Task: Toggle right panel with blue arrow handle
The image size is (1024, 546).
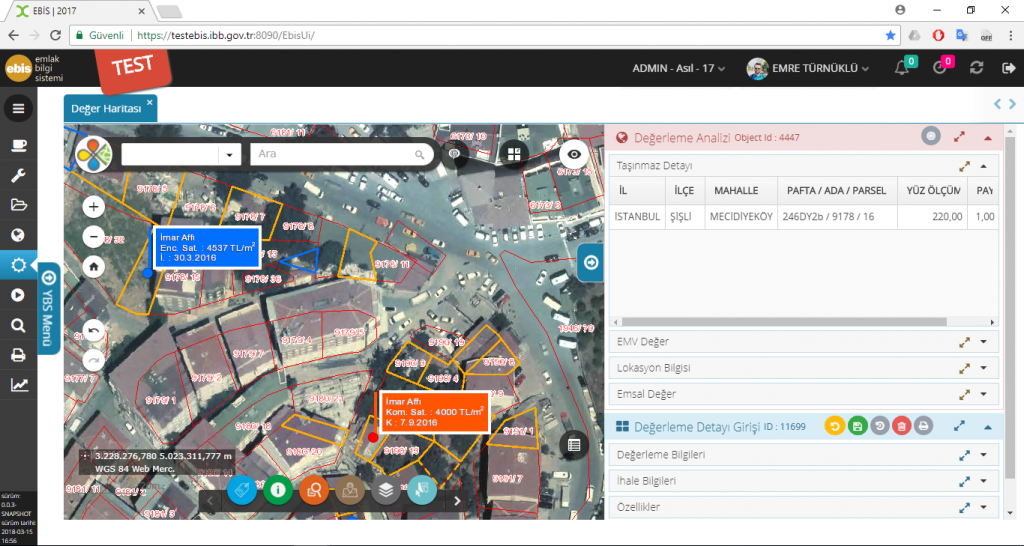Action: (x=591, y=263)
